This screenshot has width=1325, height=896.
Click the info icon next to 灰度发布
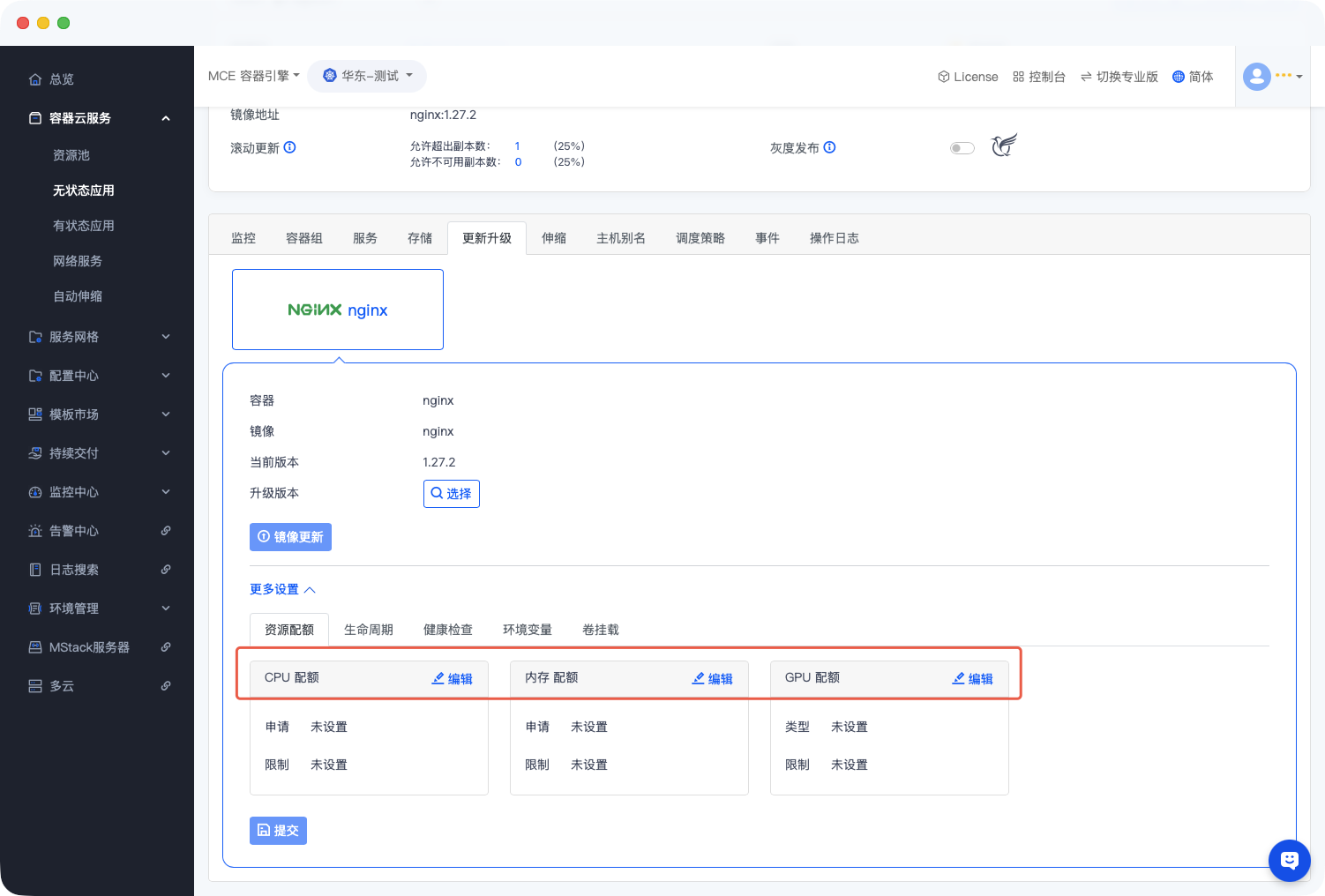pyautogui.click(x=829, y=147)
